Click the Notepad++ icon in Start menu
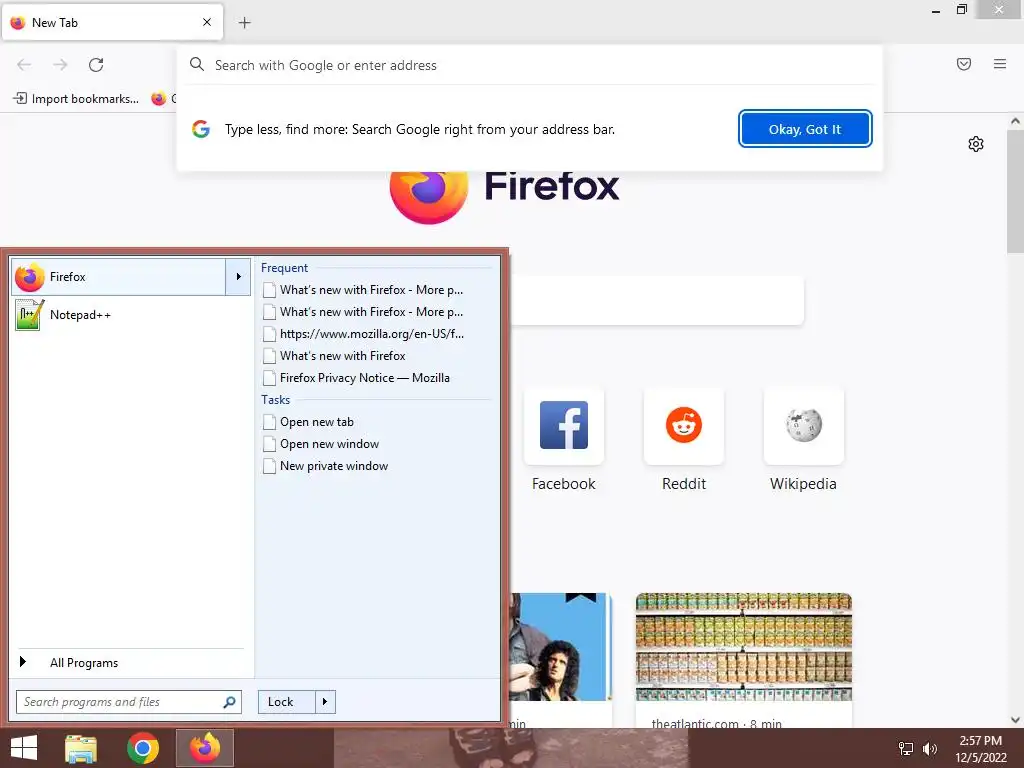 click(30, 315)
